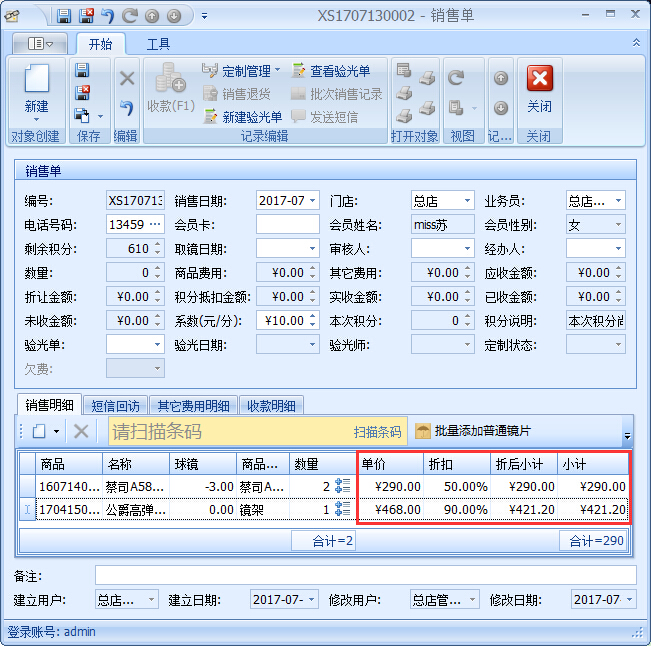This screenshot has width=651, height=646.
Task: Switch to the 收款明细 tab
Action: tap(271, 405)
